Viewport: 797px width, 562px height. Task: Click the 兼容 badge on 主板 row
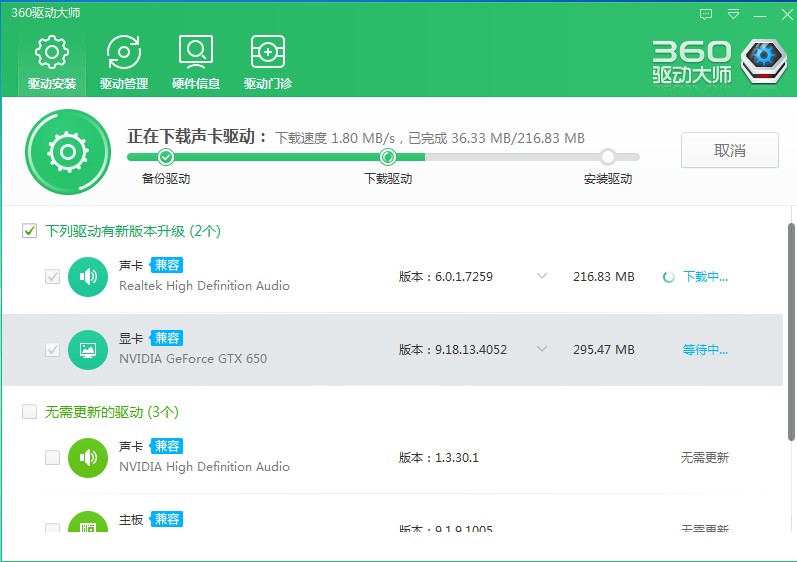(167, 519)
